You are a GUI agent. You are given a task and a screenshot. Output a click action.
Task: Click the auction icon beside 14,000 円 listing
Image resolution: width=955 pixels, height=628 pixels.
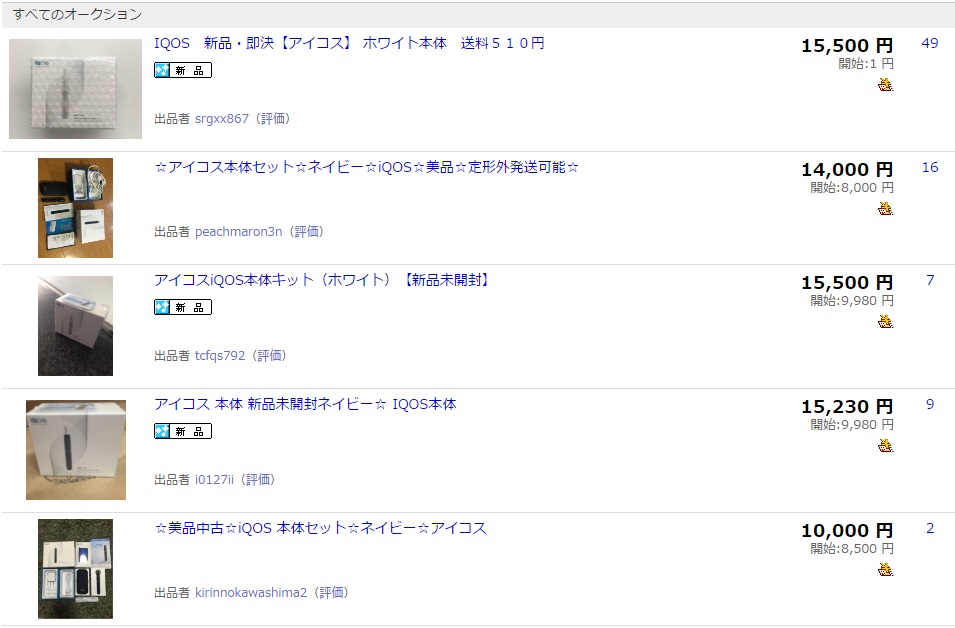point(886,210)
